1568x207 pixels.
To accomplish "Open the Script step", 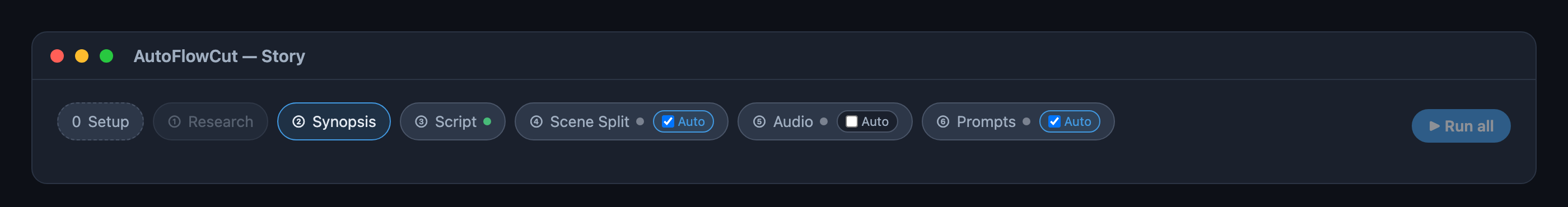I will [452, 121].
